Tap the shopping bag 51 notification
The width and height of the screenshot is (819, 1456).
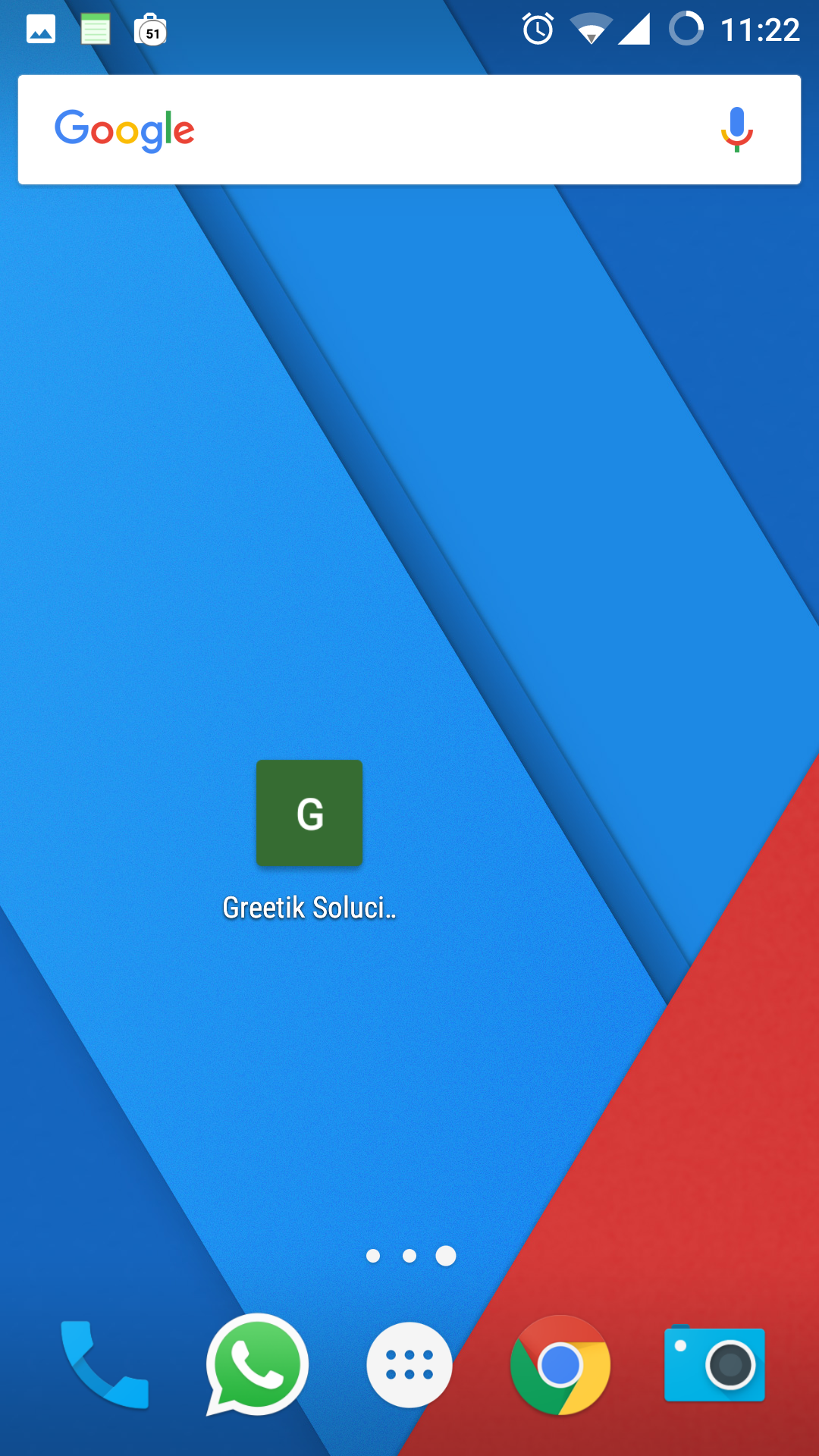[x=150, y=30]
